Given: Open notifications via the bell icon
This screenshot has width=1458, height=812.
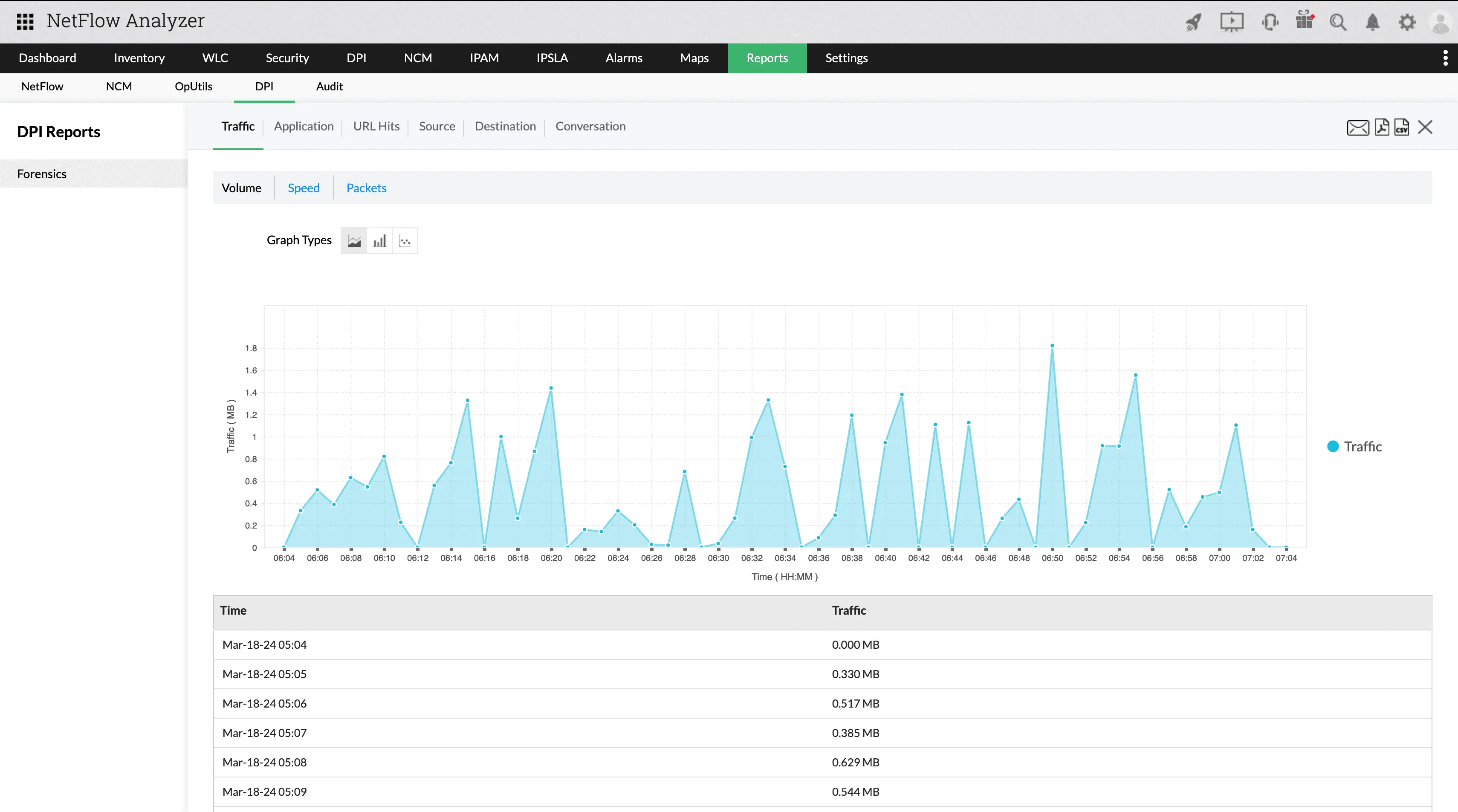Looking at the screenshot, I should pyautogui.click(x=1373, y=21).
